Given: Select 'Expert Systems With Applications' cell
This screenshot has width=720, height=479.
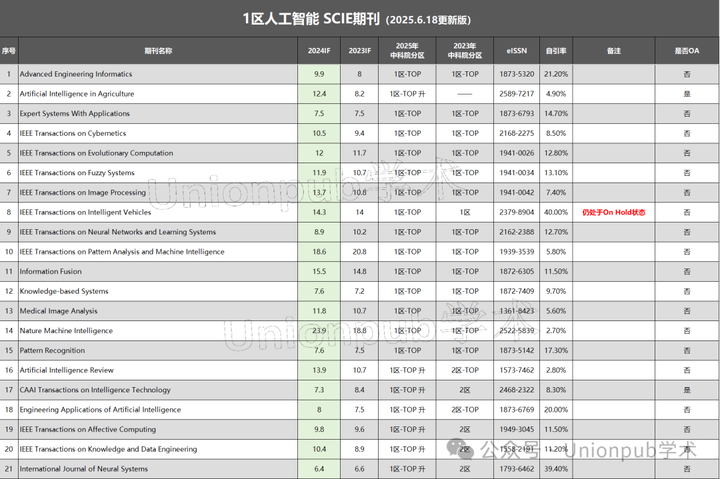Looking at the screenshot, I should point(158,113).
